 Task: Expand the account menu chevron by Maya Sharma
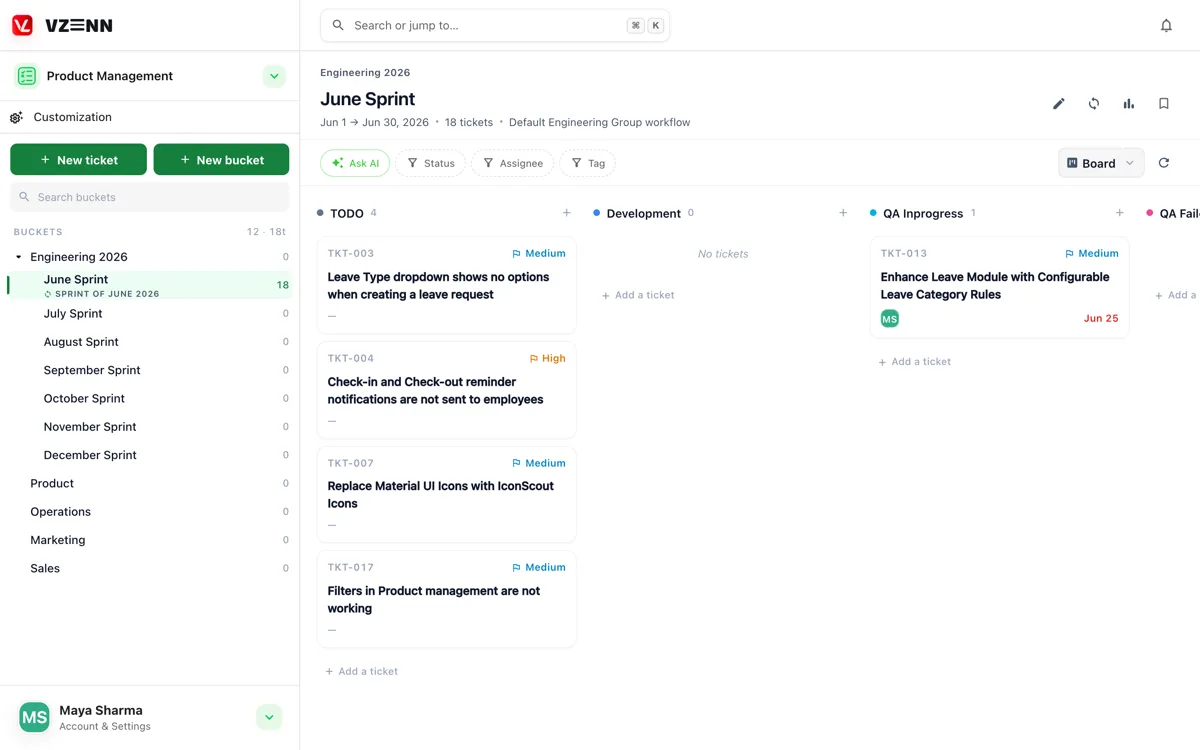(269, 717)
